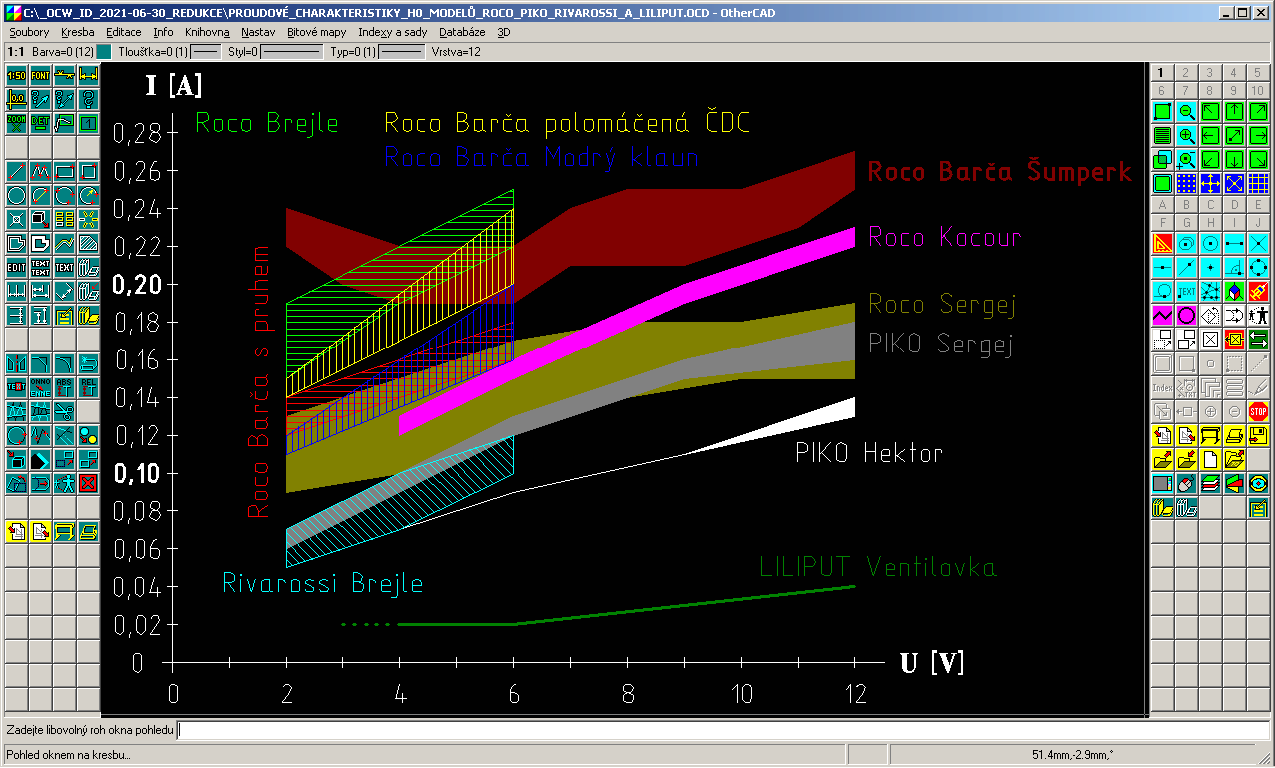Open the Kresba menu
Screen dimensions: 1275x768
click(x=78, y=32)
